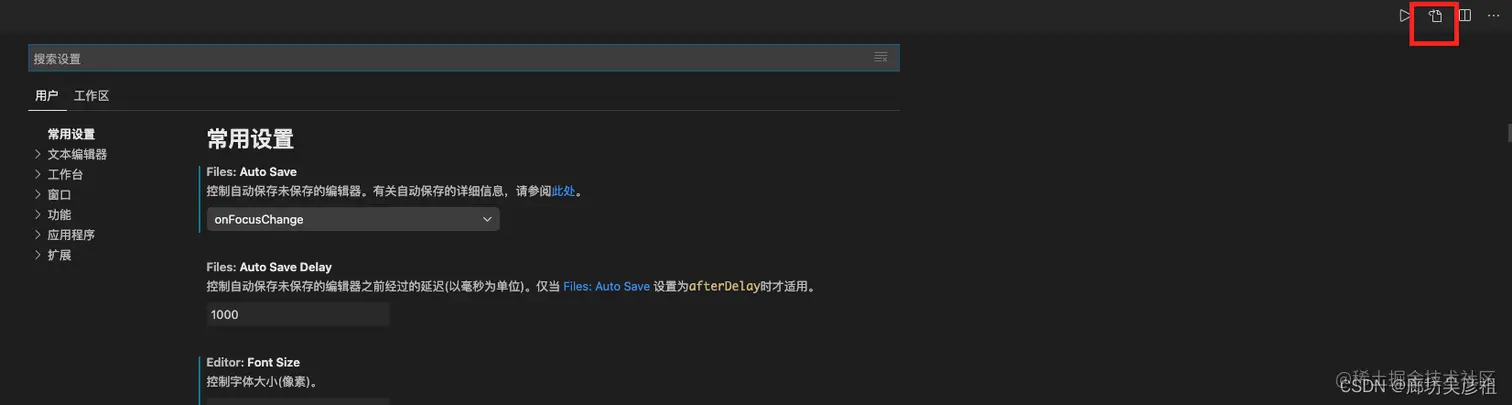The image size is (1512, 405).
Task: Open the onFocusChange Auto Save dropdown
Action: pyautogui.click(x=353, y=219)
